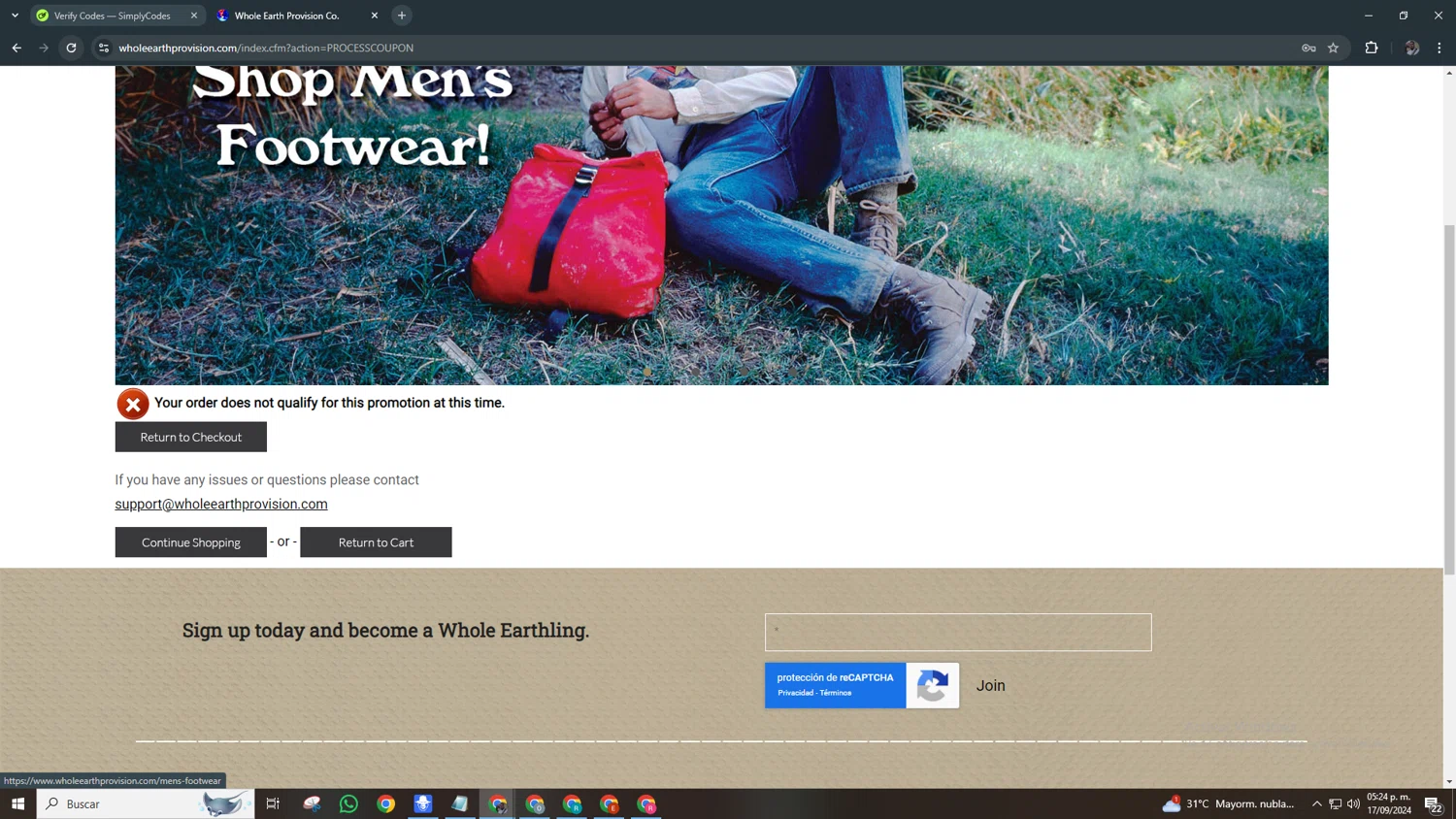Open the volume speaker tray icon
Viewport: 1456px width, 819px height.
point(1353,803)
